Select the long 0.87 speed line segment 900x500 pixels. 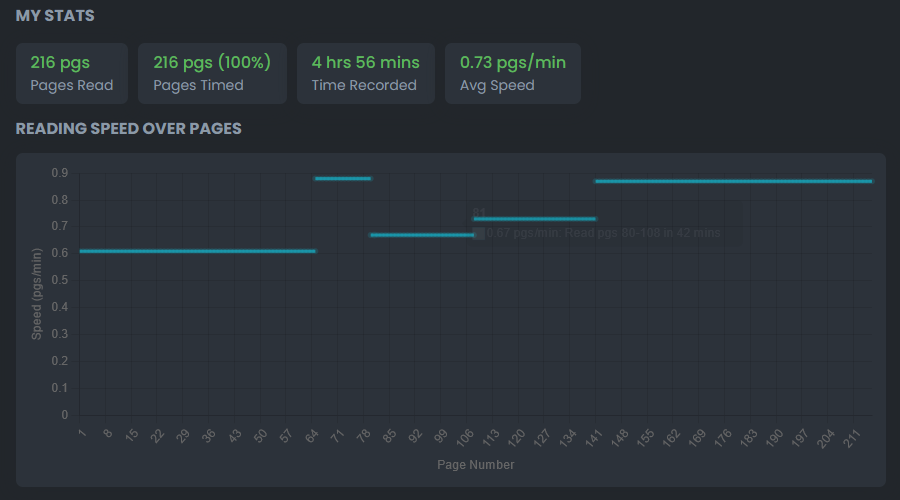tap(733, 181)
